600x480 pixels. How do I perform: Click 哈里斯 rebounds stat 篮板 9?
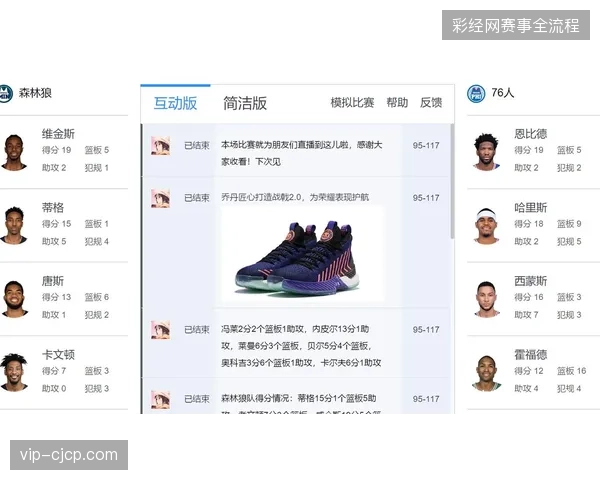[x=569, y=224]
